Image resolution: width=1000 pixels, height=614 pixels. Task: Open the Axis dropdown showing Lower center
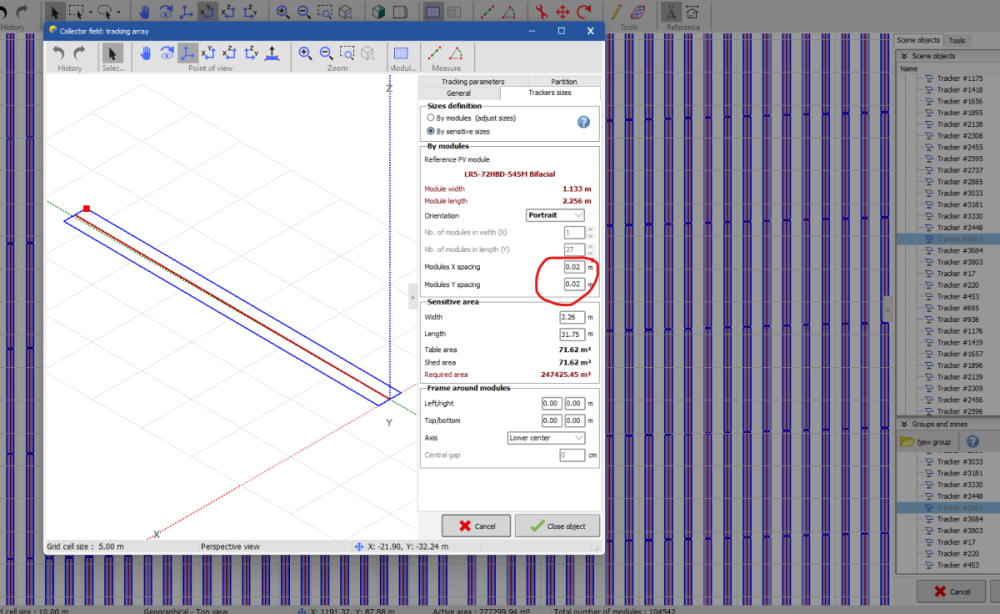pos(546,437)
